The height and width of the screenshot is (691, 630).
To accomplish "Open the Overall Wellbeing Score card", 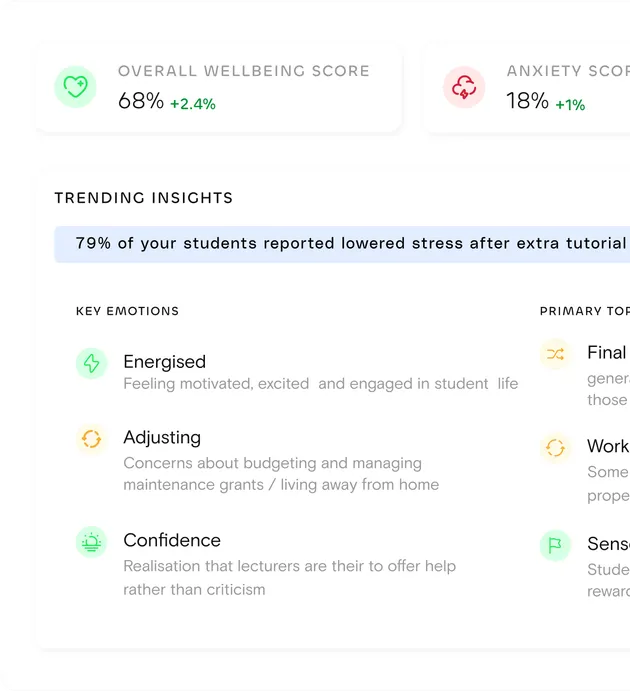I will point(218,88).
